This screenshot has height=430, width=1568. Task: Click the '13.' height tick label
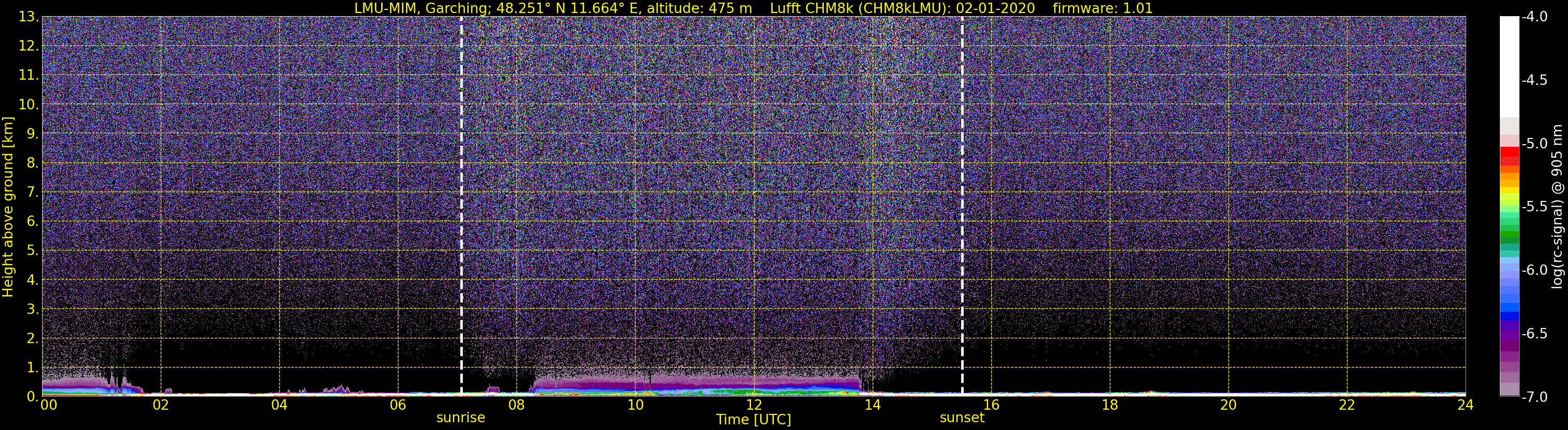coord(28,17)
